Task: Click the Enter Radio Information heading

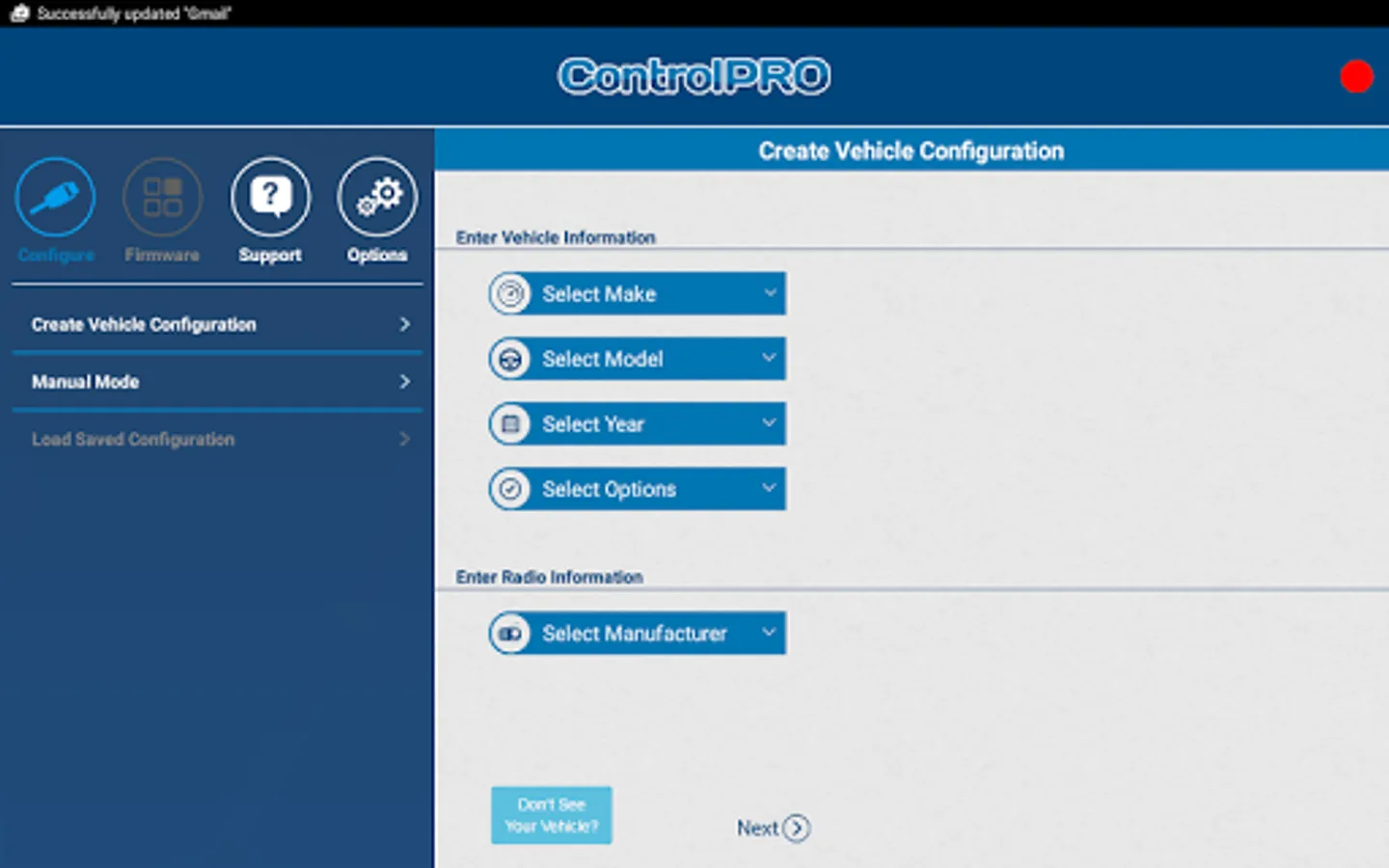Action: tap(549, 577)
